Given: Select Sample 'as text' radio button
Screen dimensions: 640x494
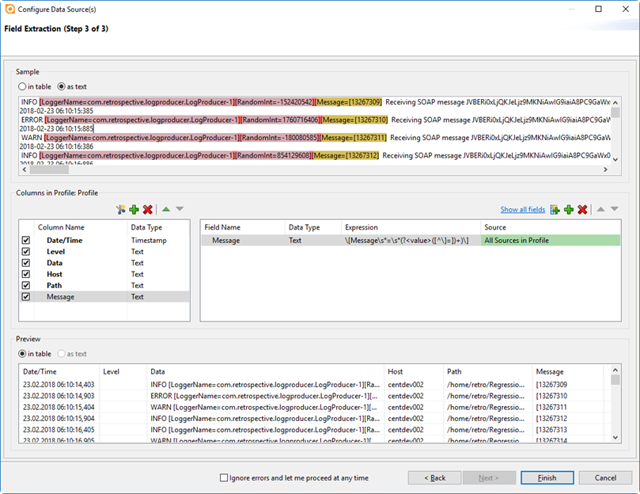Looking at the screenshot, I should [61, 87].
